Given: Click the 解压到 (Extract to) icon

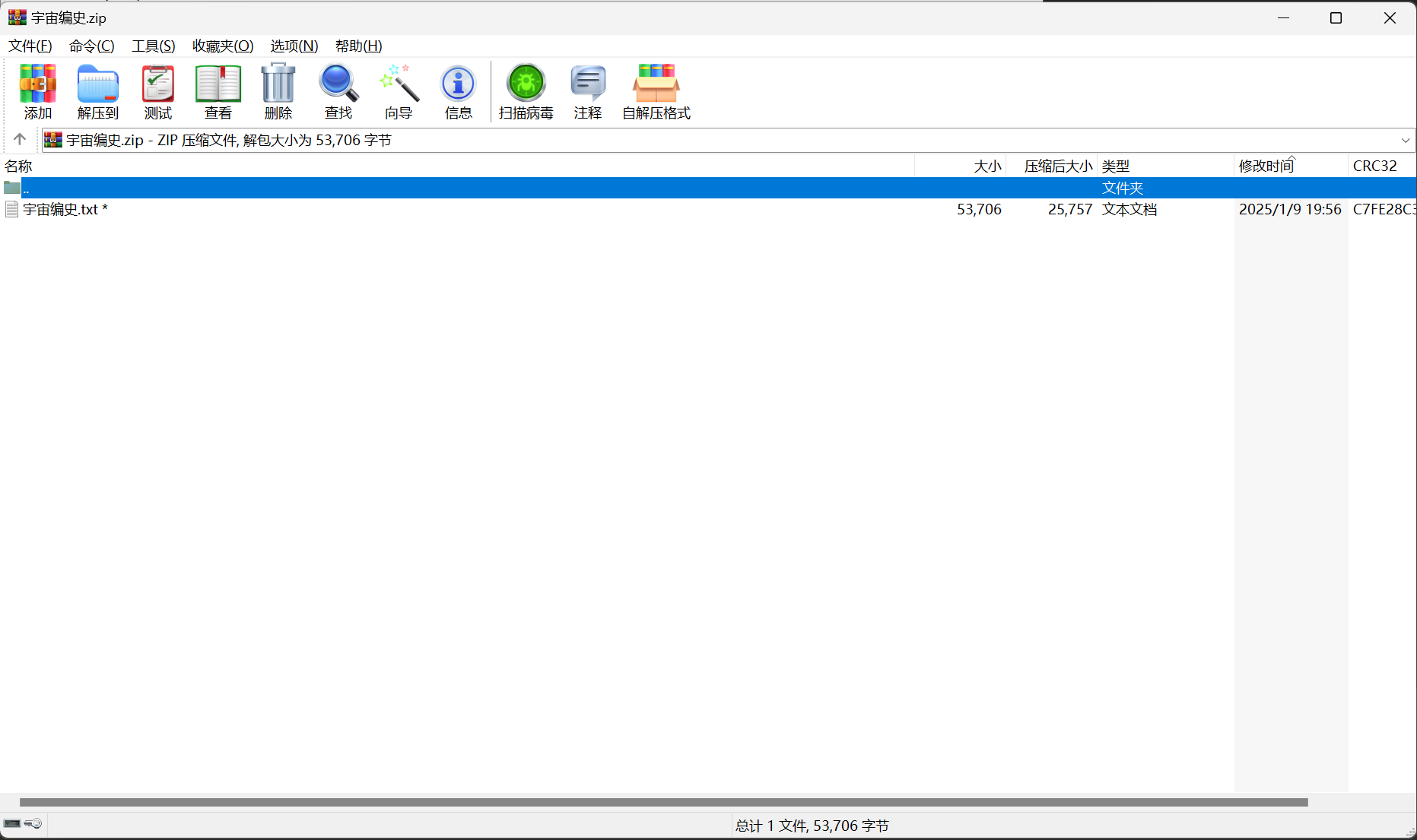Looking at the screenshot, I should point(98,91).
